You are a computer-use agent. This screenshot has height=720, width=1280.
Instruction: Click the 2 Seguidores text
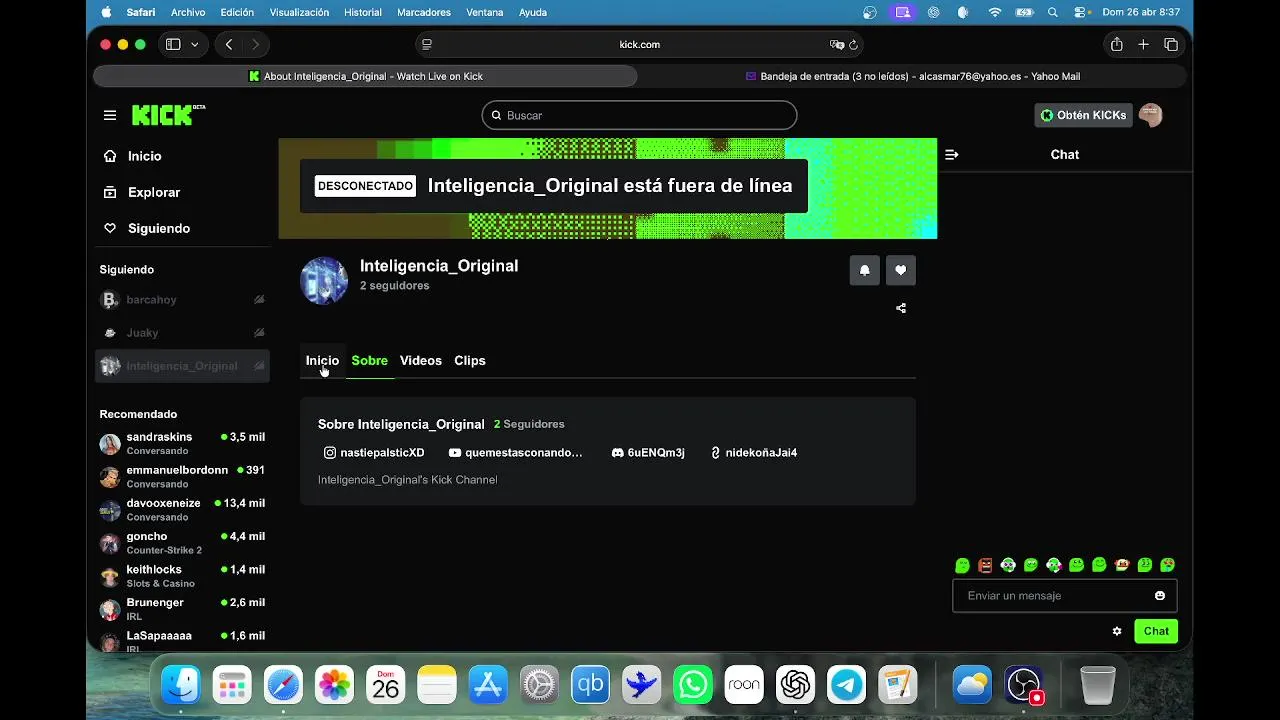click(529, 424)
